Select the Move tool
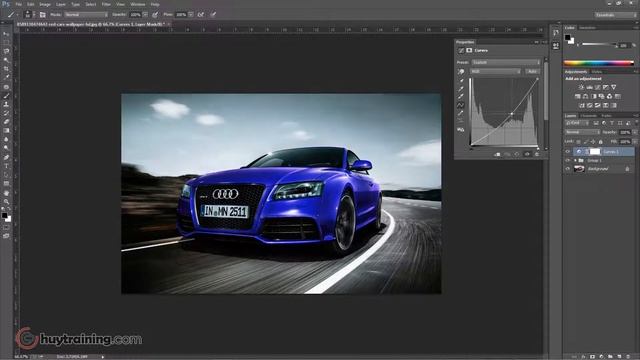Screen dimensions: 640x360 6,34
